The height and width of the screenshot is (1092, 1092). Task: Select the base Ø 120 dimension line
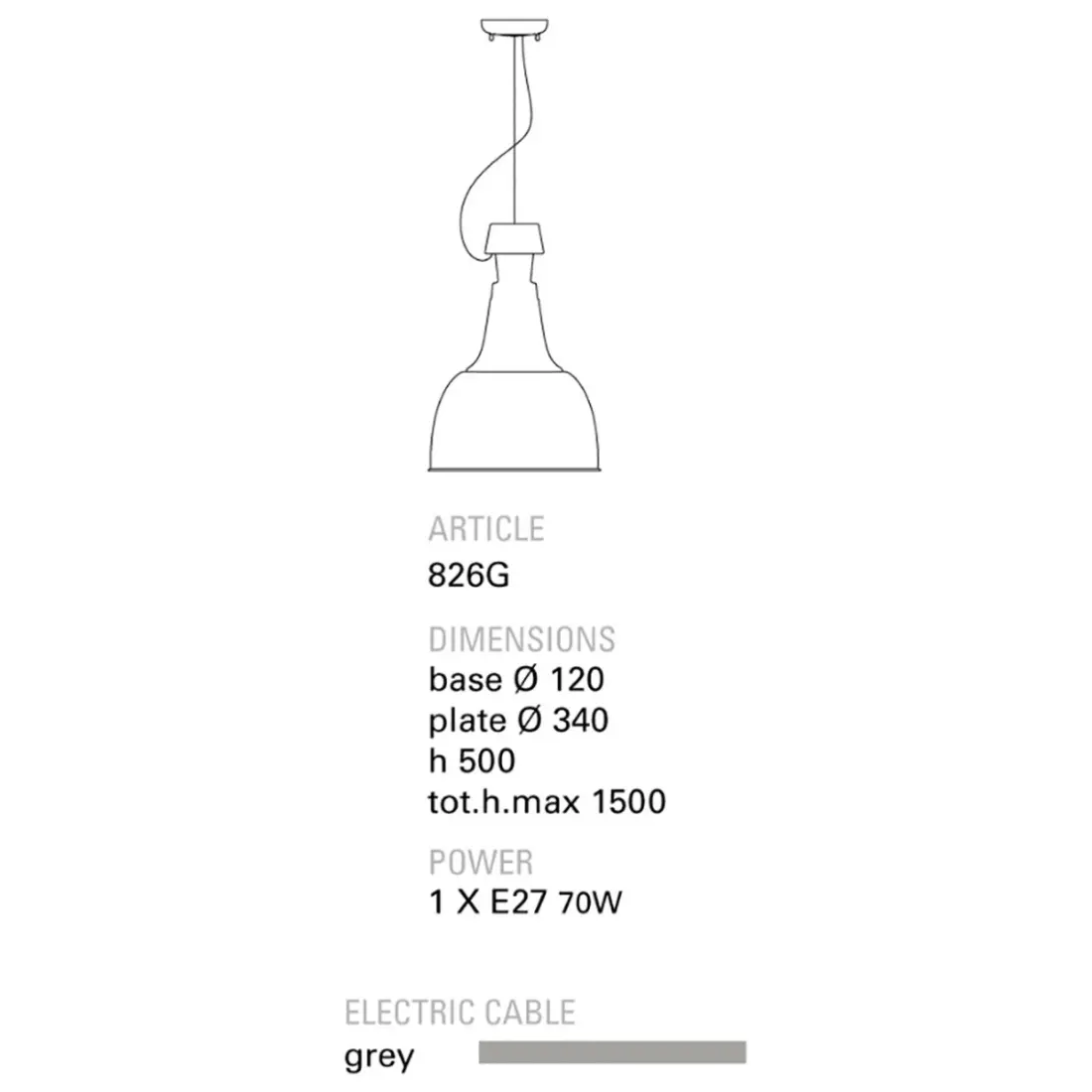coord(516,680)
